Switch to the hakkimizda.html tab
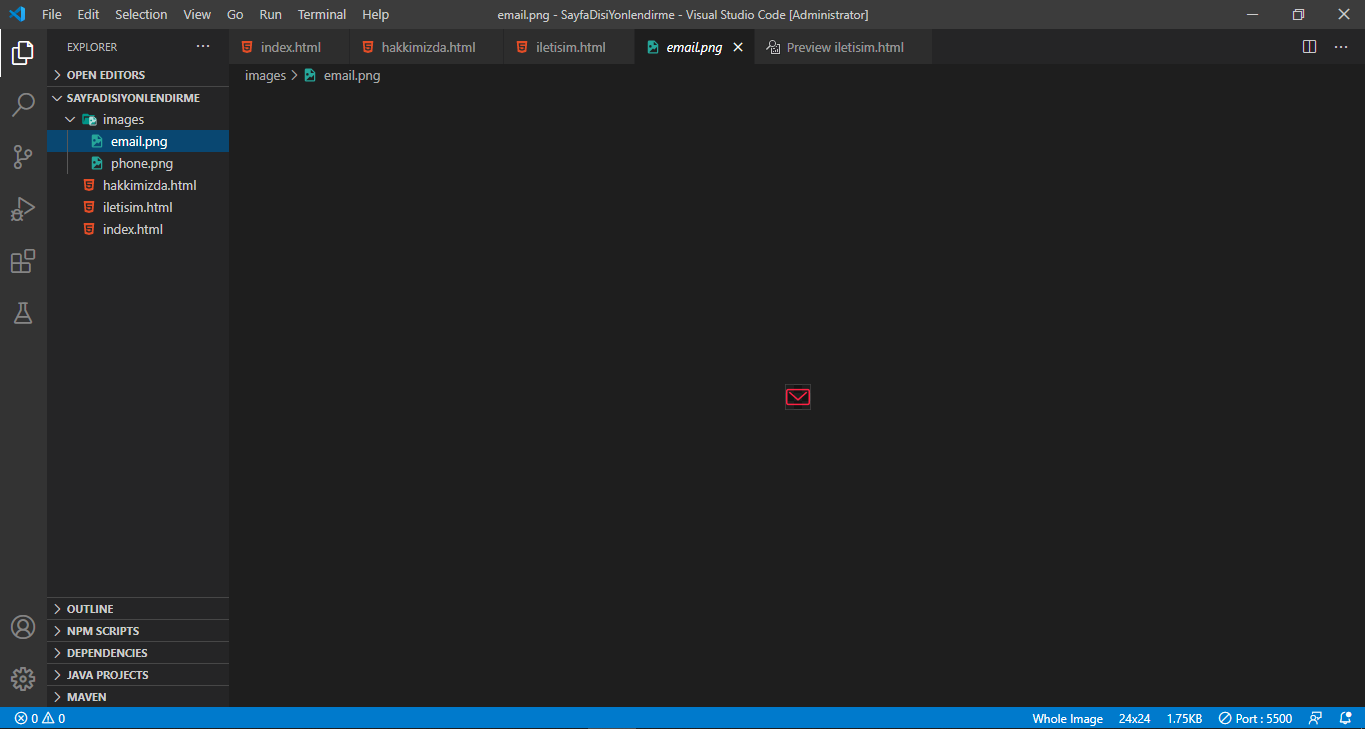The image size is (1365, 729). (428, 47)
